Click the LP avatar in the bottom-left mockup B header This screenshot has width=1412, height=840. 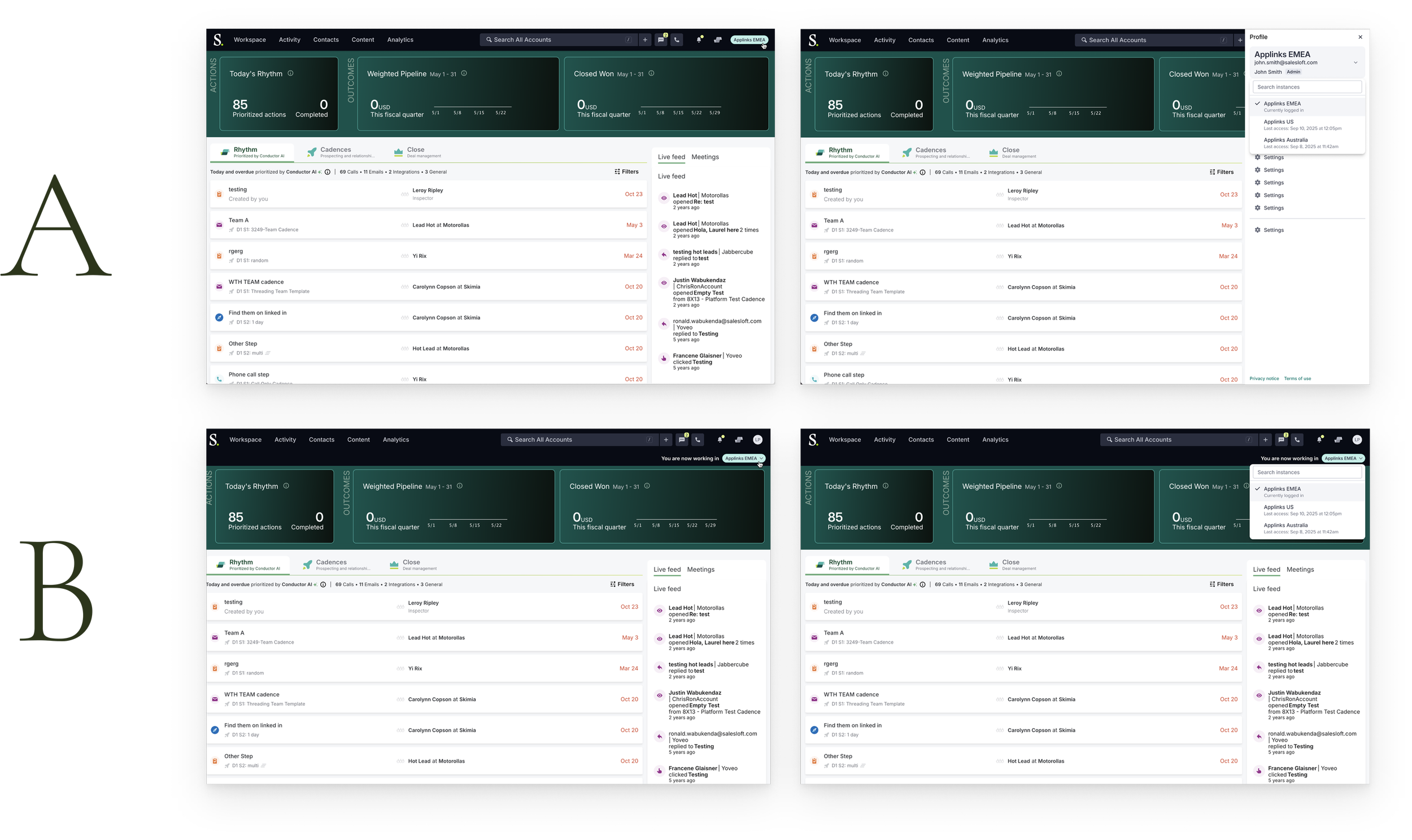(757, 439)
